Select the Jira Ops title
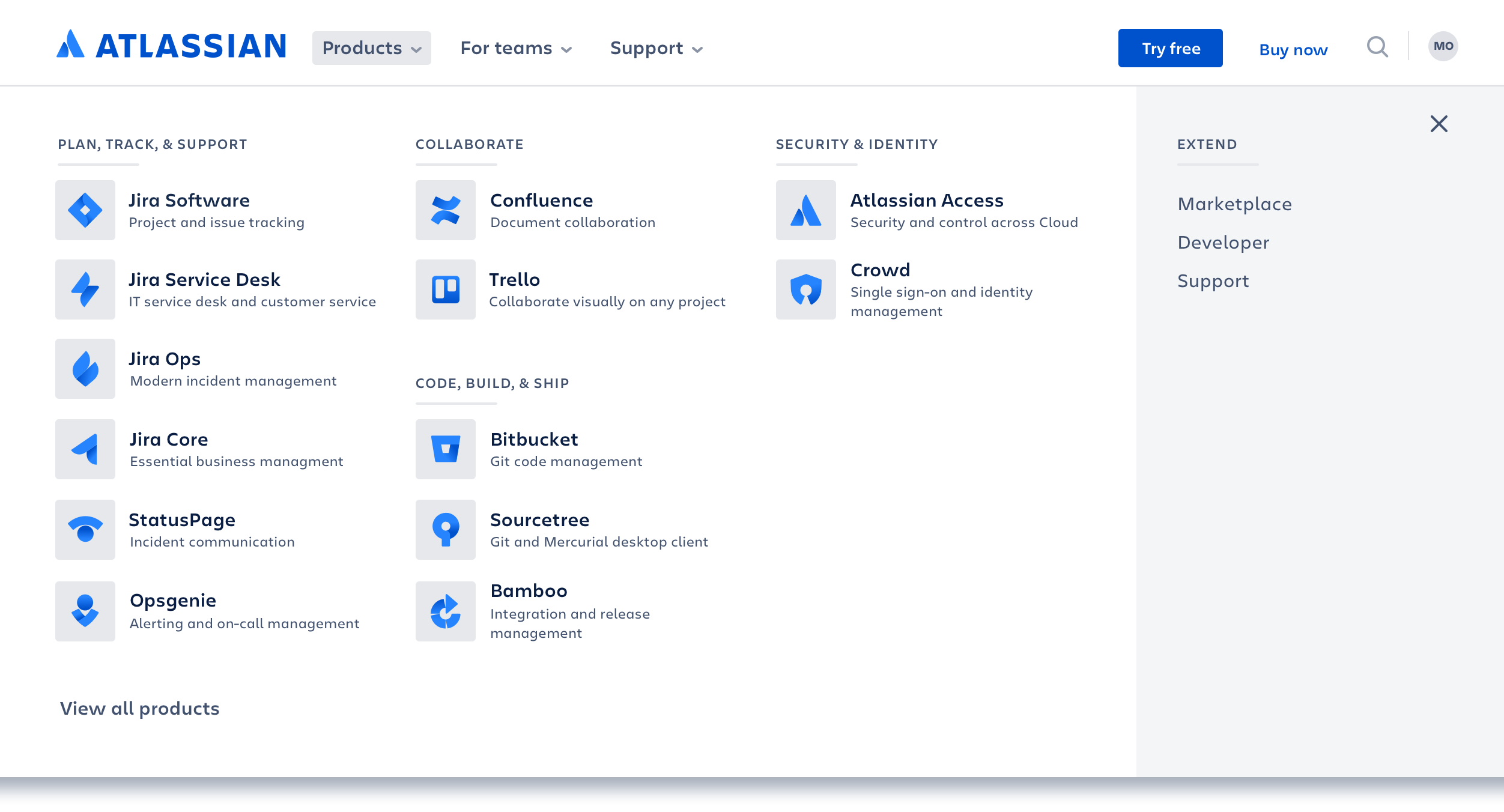The image size is (1504, 812). point(165,359)
